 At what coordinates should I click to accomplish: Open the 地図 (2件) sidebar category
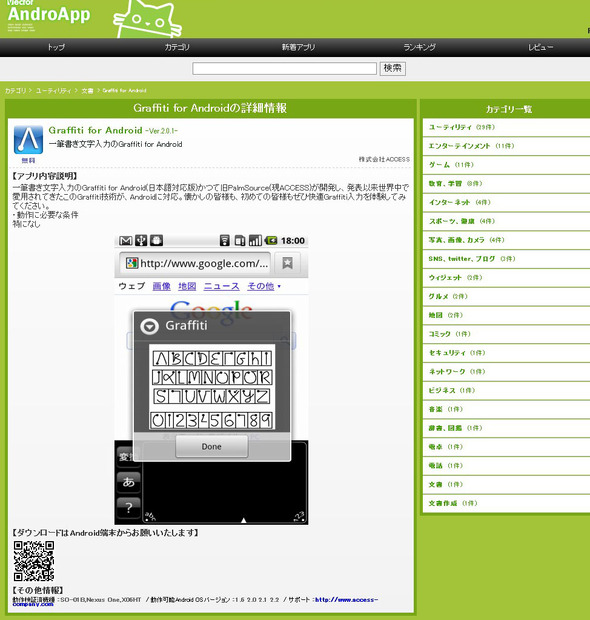tap(506, 315)
